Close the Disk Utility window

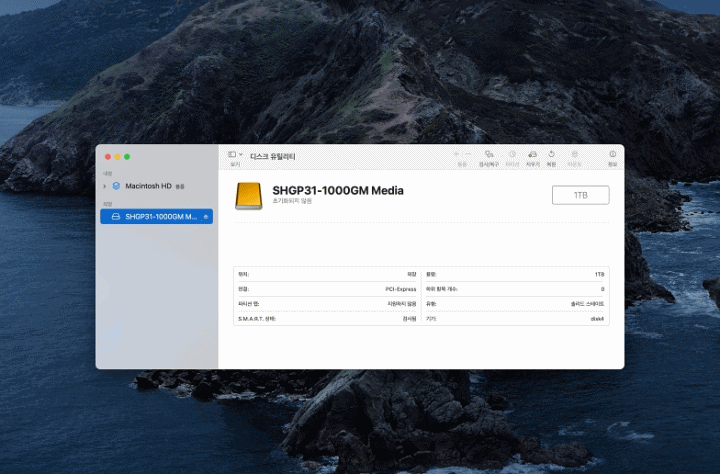[x=108, y=157]
